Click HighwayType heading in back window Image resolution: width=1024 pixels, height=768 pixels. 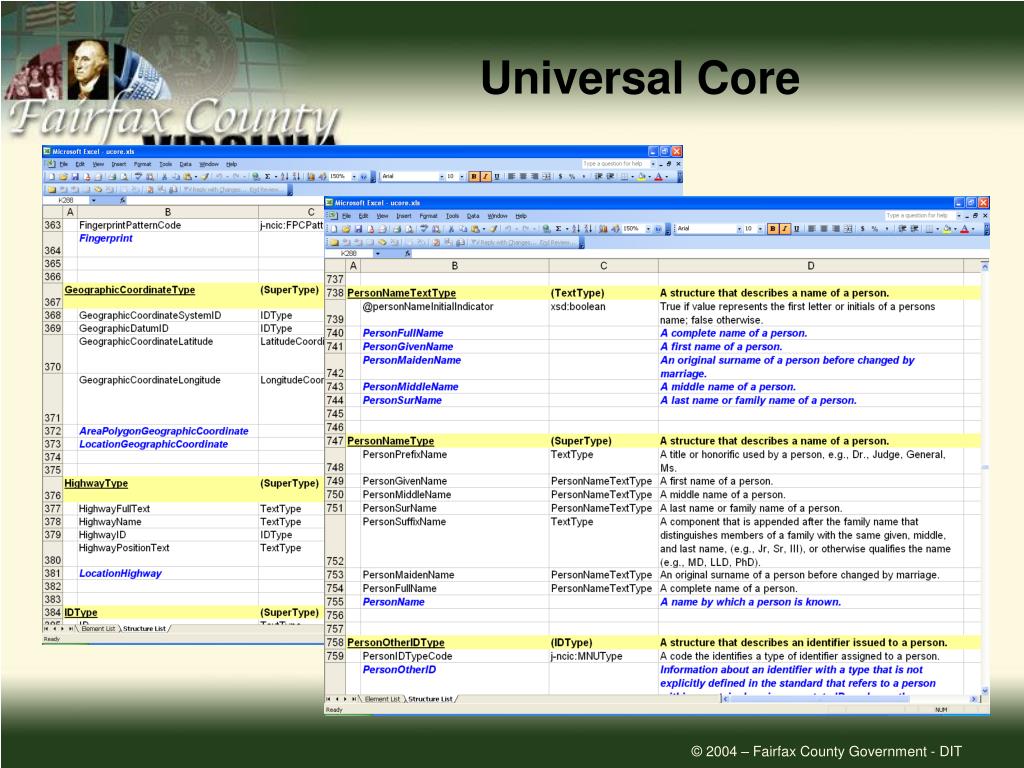pyautogui.click(x=96, y=483)
